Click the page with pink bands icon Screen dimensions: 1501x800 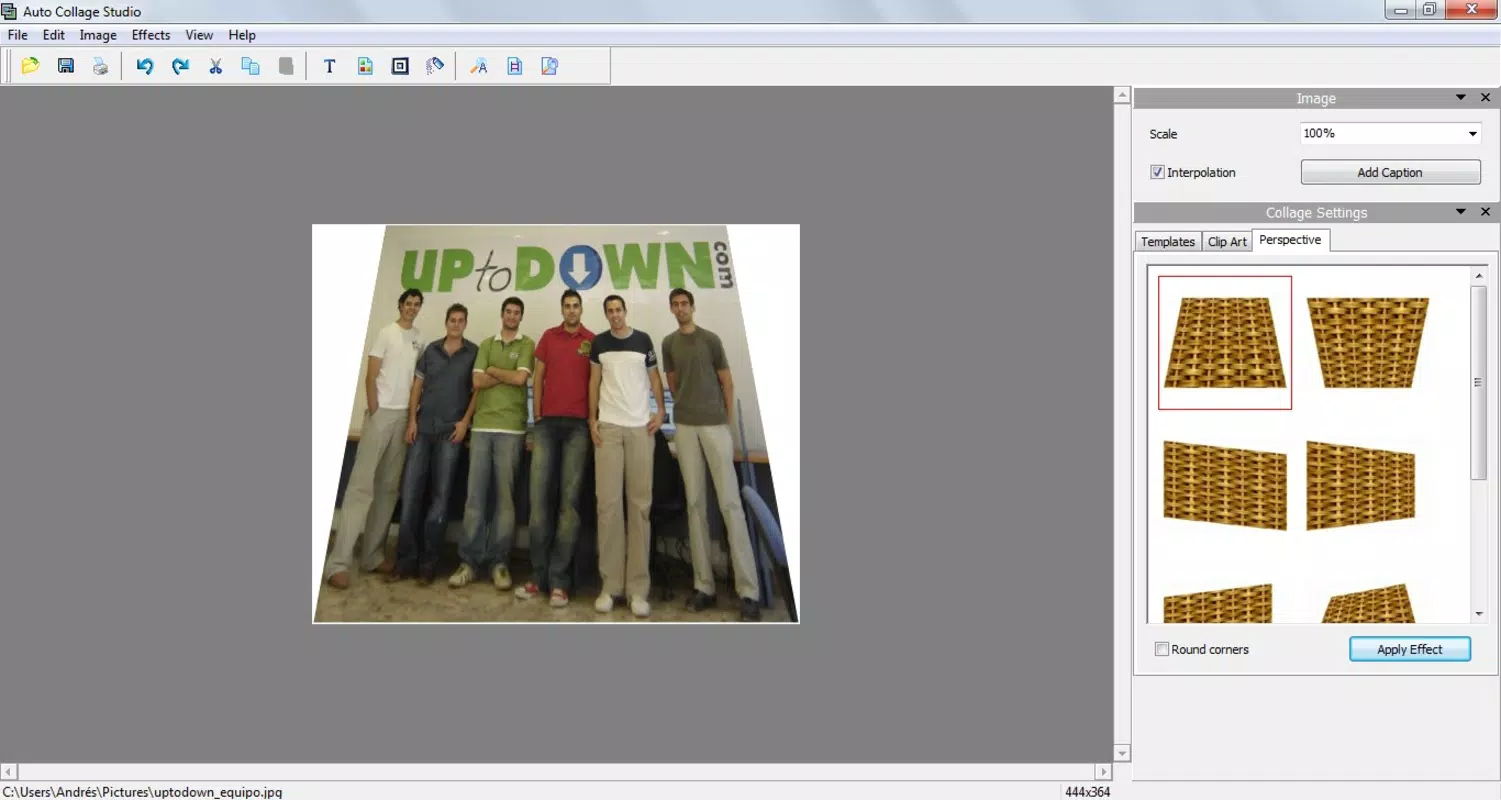click(x=514, y=66)
